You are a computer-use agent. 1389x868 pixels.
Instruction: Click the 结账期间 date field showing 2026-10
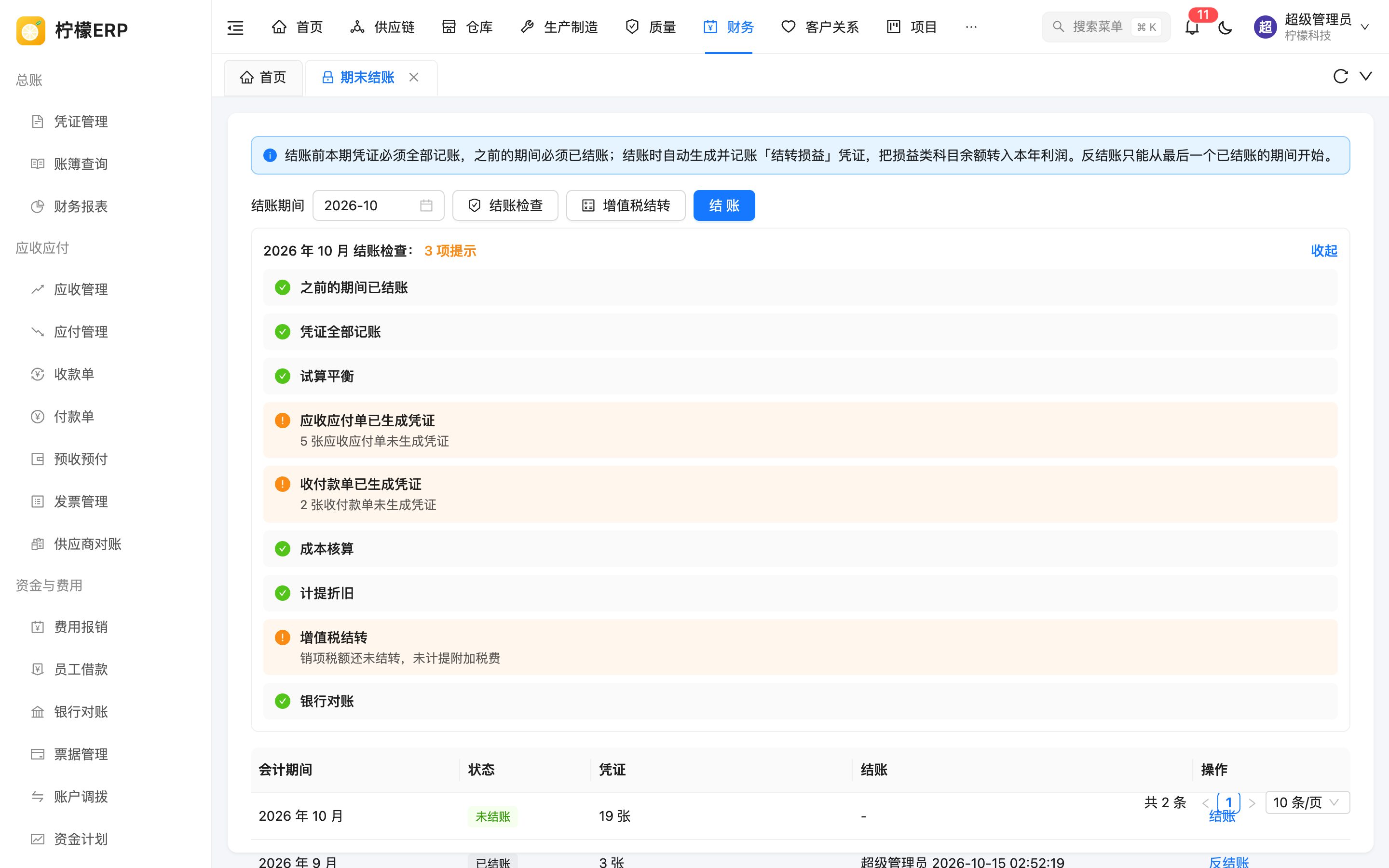click(378, 205)
